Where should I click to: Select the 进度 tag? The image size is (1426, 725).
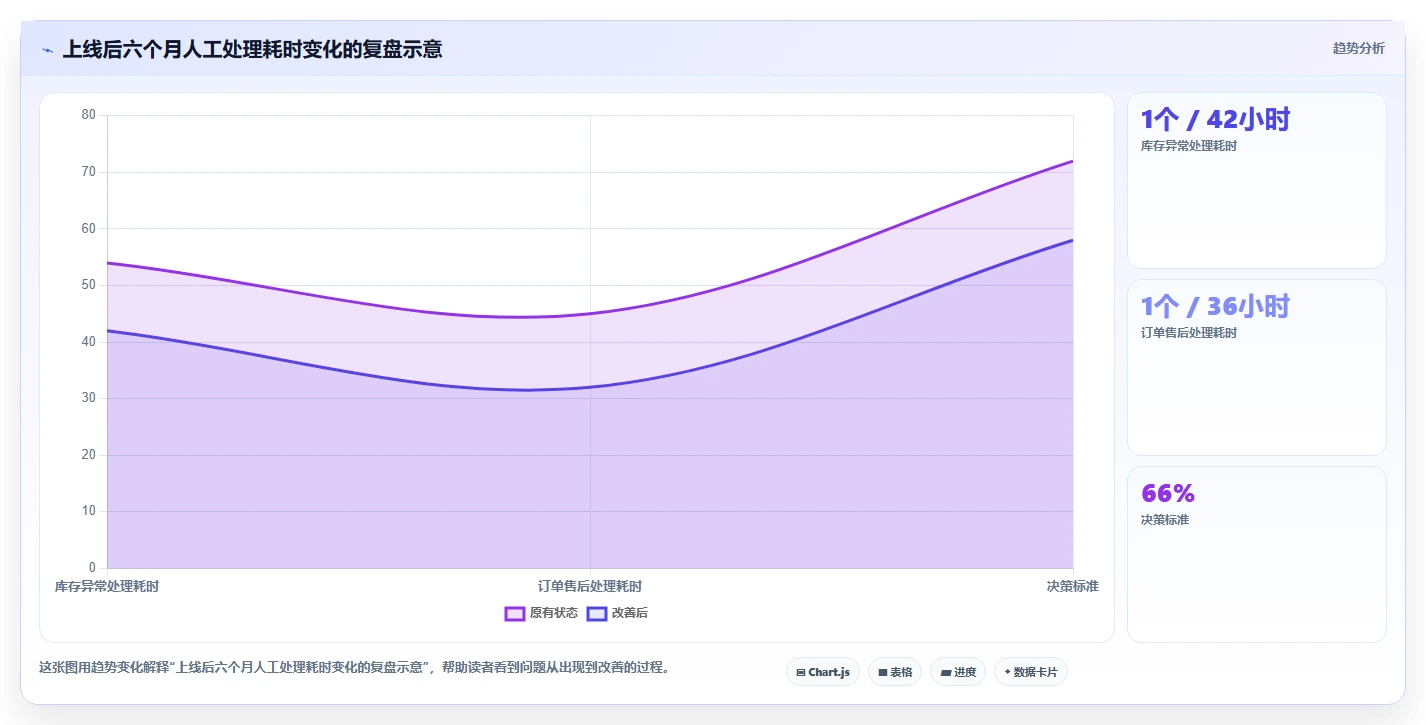click(958, 672)
